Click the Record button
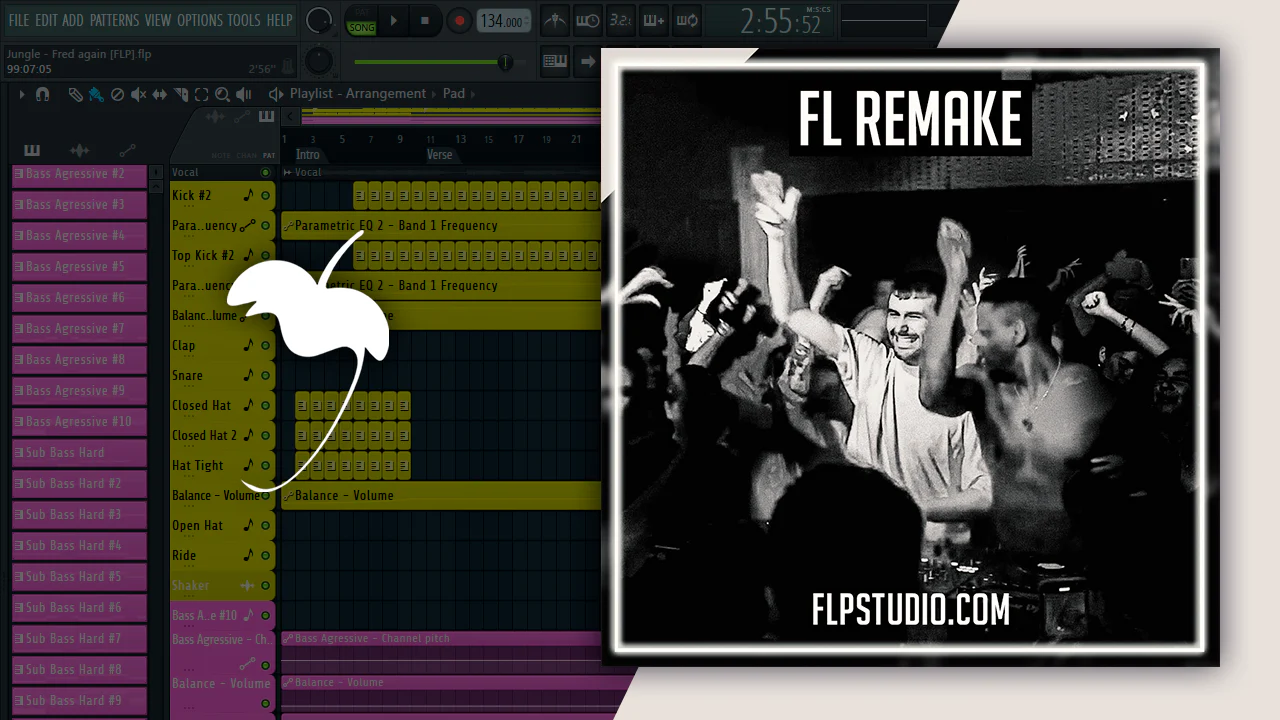Screen dimensions: 1280x720 [459, 20]
